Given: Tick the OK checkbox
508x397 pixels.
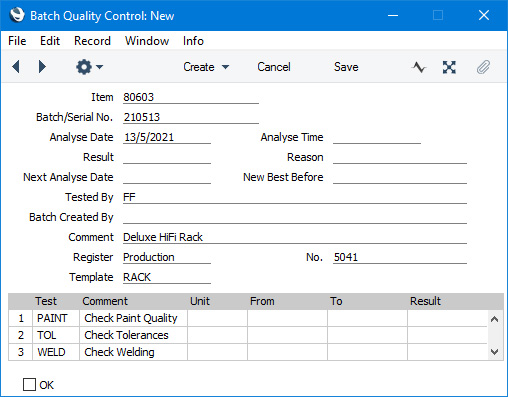Looking at the screenshot, I should click(29, 384).
